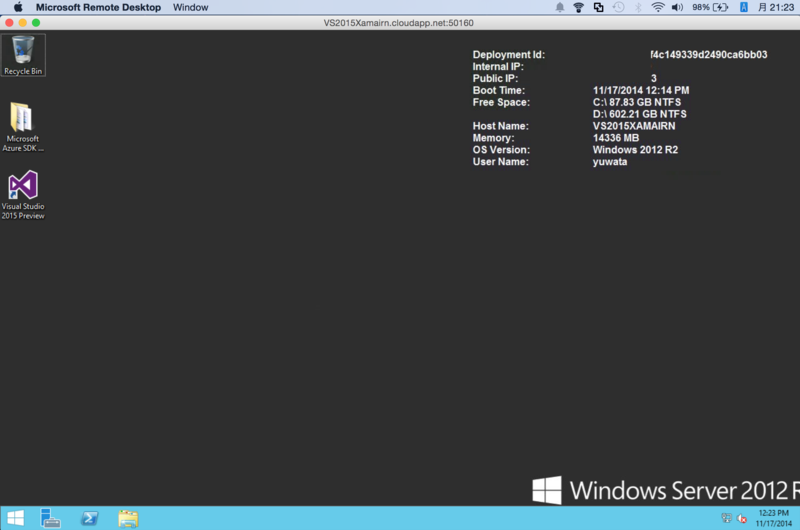800x530 pixels.
Task: Click the window title VS2015Xamairn.cloudapp.net:50160
Action: pos(398,23)
